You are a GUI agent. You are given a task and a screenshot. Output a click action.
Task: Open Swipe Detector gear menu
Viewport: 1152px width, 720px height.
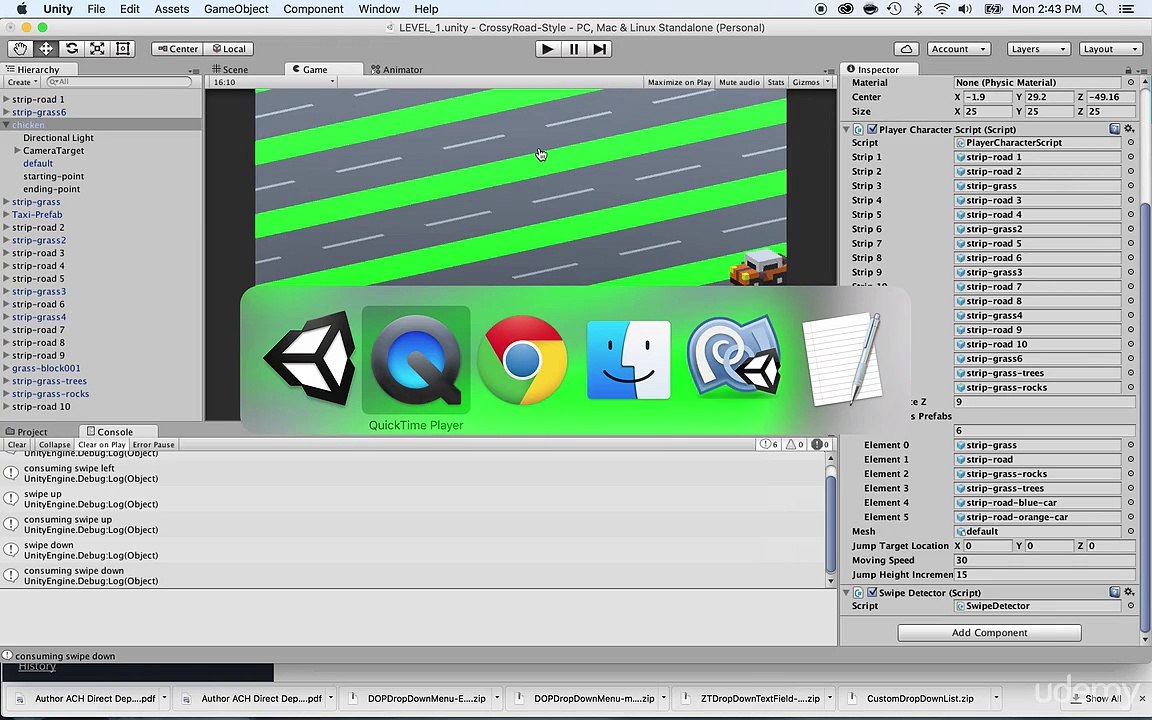(x=1129, y=592)
